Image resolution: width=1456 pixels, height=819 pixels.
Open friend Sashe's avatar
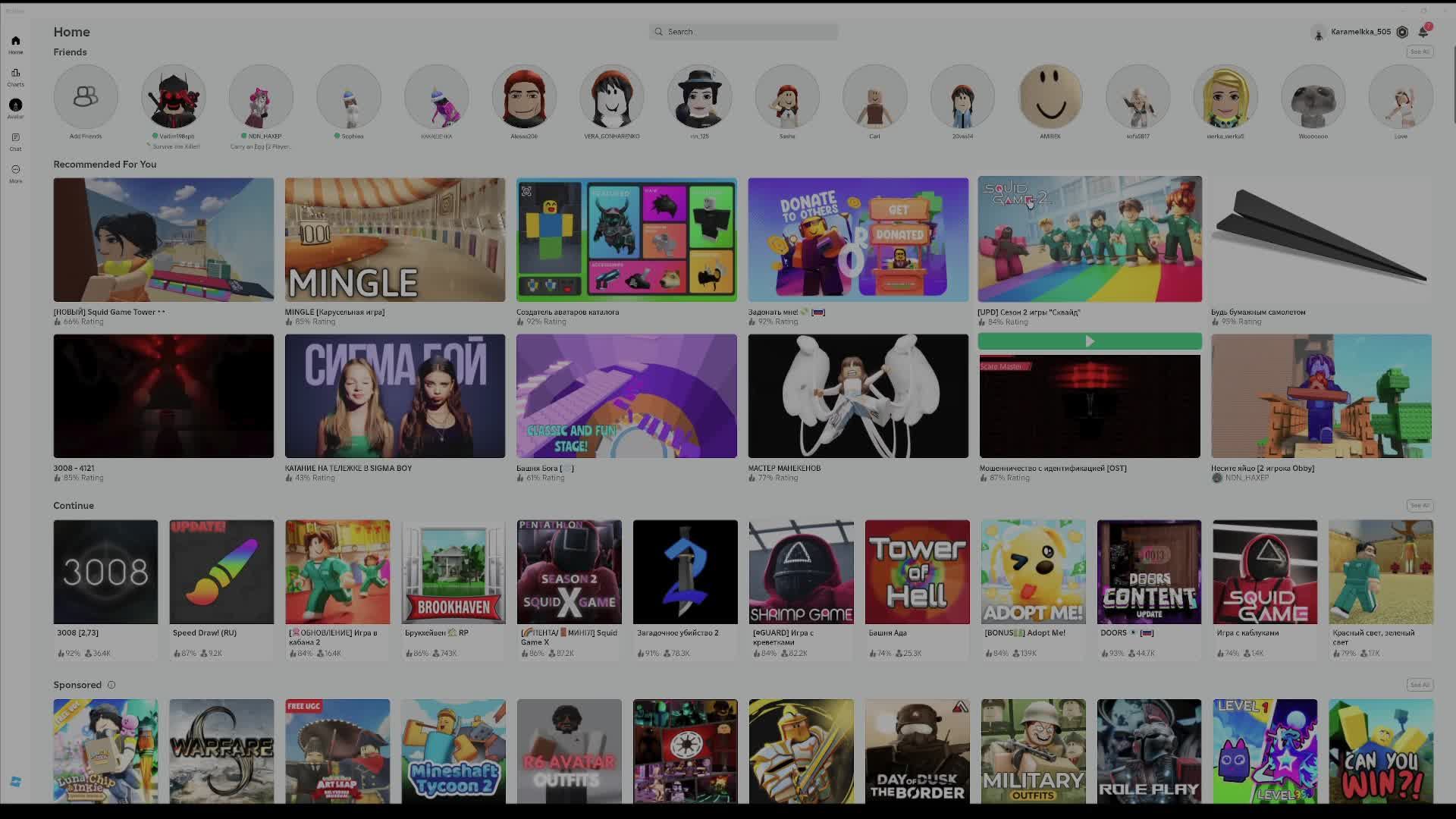click(787, 96)
